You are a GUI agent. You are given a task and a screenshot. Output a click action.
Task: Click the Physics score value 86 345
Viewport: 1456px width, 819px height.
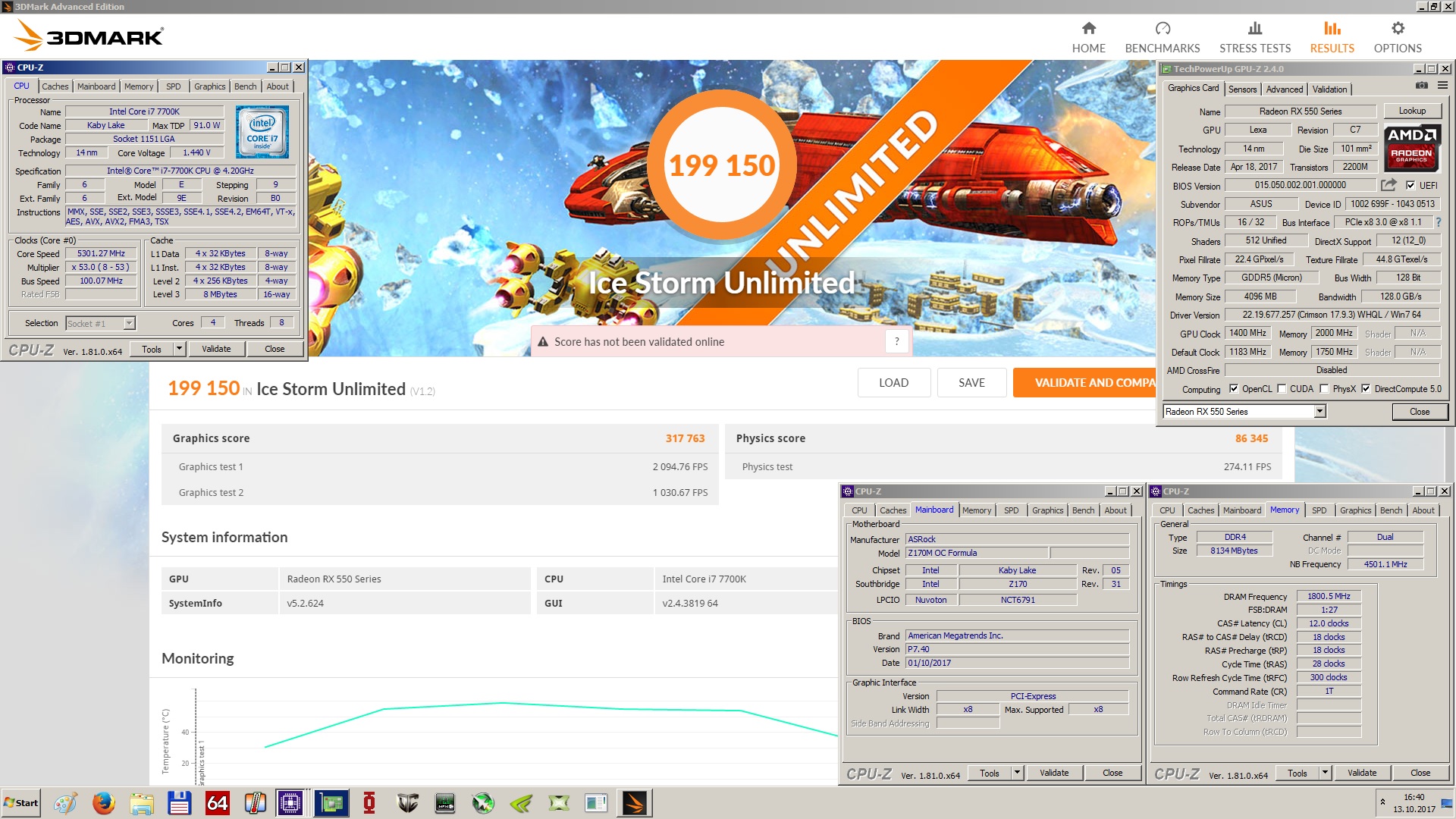tap(1251, 438)
